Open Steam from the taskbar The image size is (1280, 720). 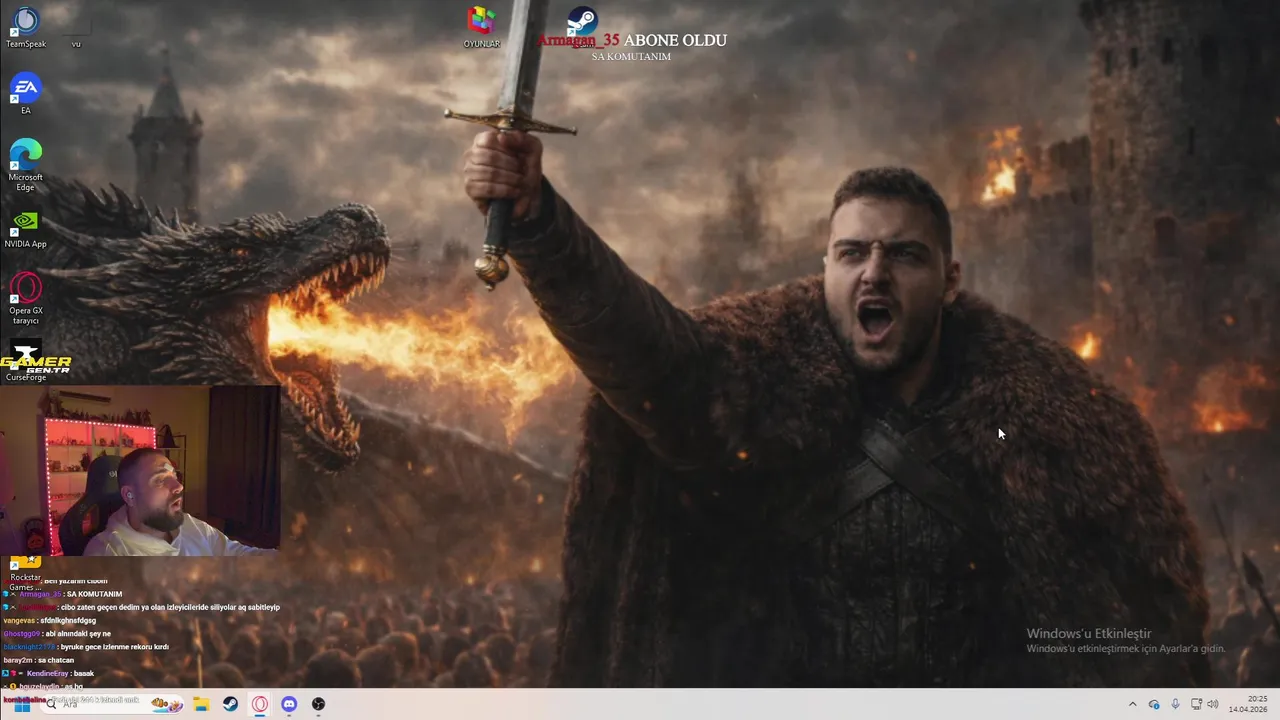[230, 704]
